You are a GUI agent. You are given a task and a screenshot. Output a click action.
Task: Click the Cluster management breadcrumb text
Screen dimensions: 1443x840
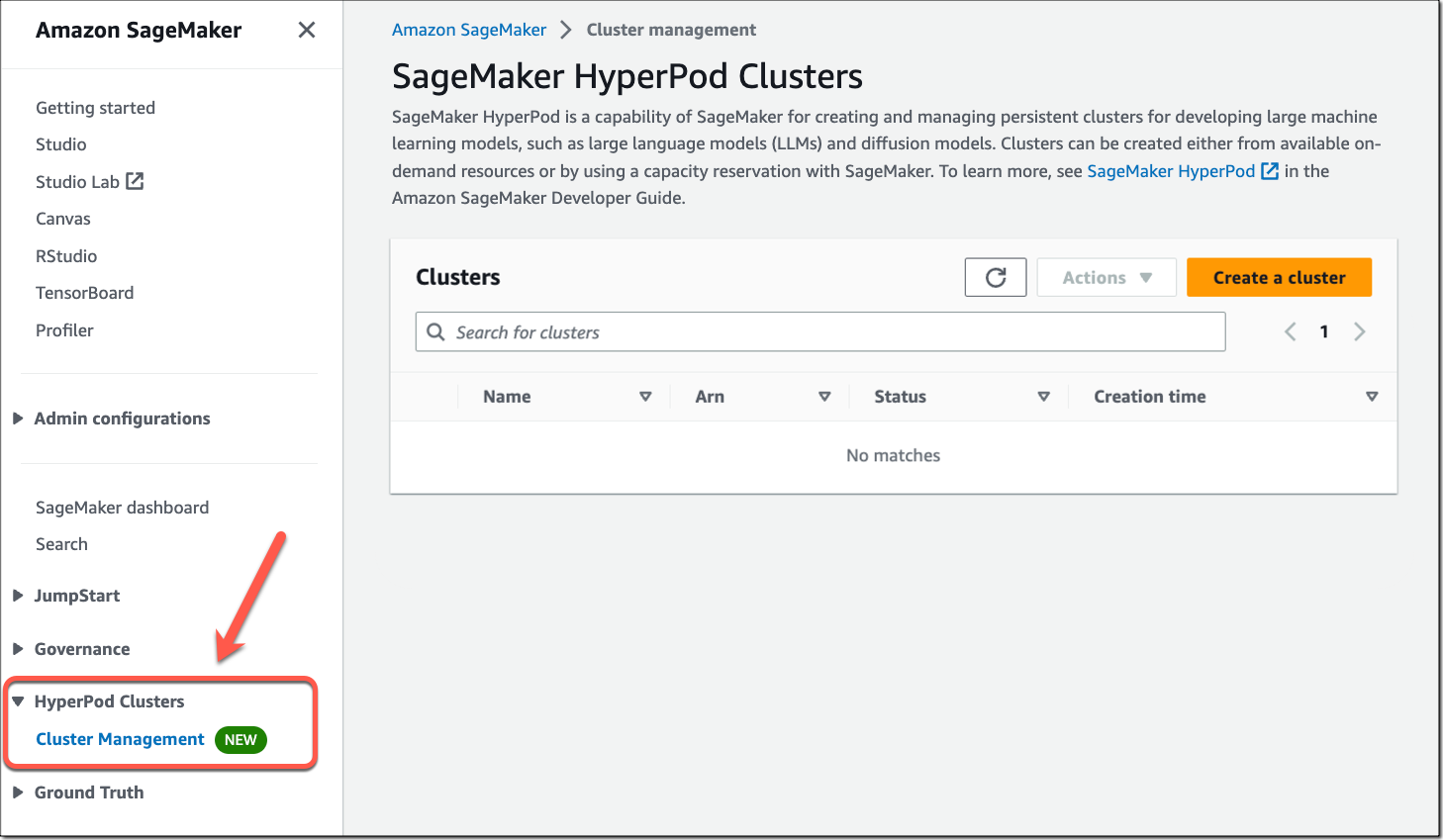(671, 30)
